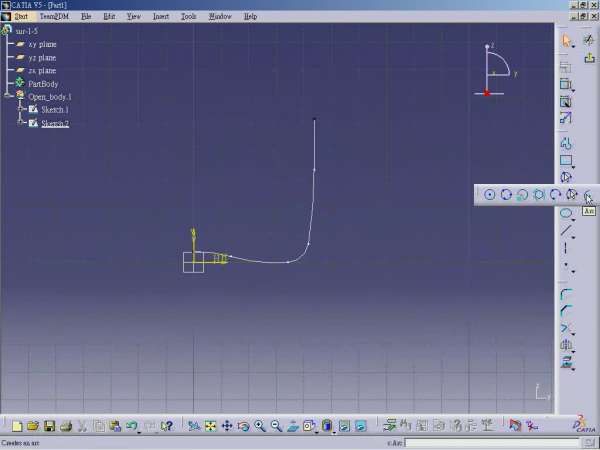The height and width of the screenshot is (450, 600).
Task: Activate the Select arrow tool
Action: tap(566, 40)
